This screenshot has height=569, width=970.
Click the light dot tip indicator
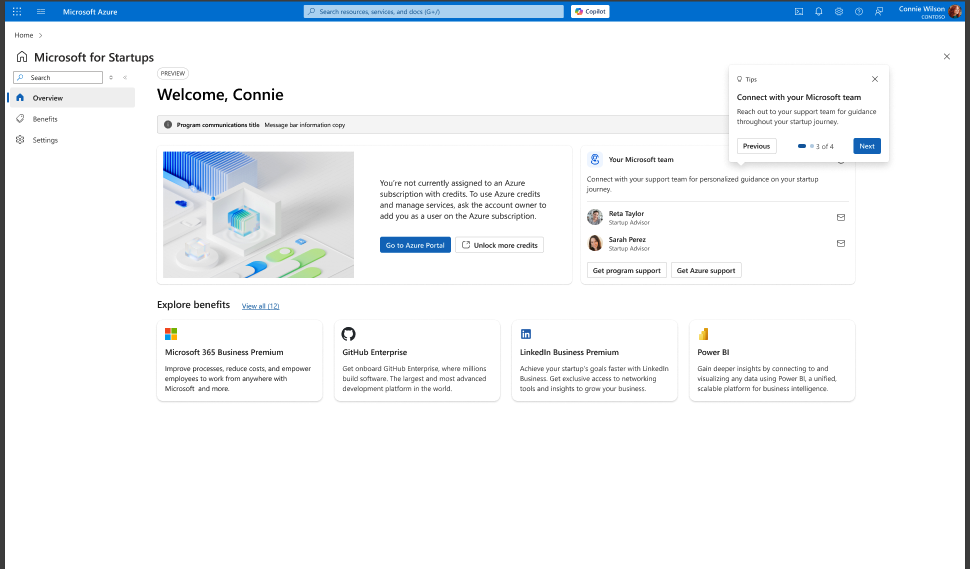pos(812,146)
